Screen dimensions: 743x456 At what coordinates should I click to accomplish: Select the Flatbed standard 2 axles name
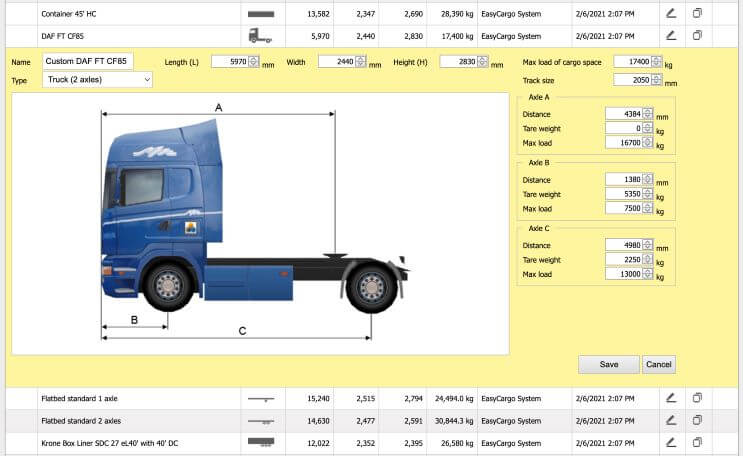pos(81,421)
